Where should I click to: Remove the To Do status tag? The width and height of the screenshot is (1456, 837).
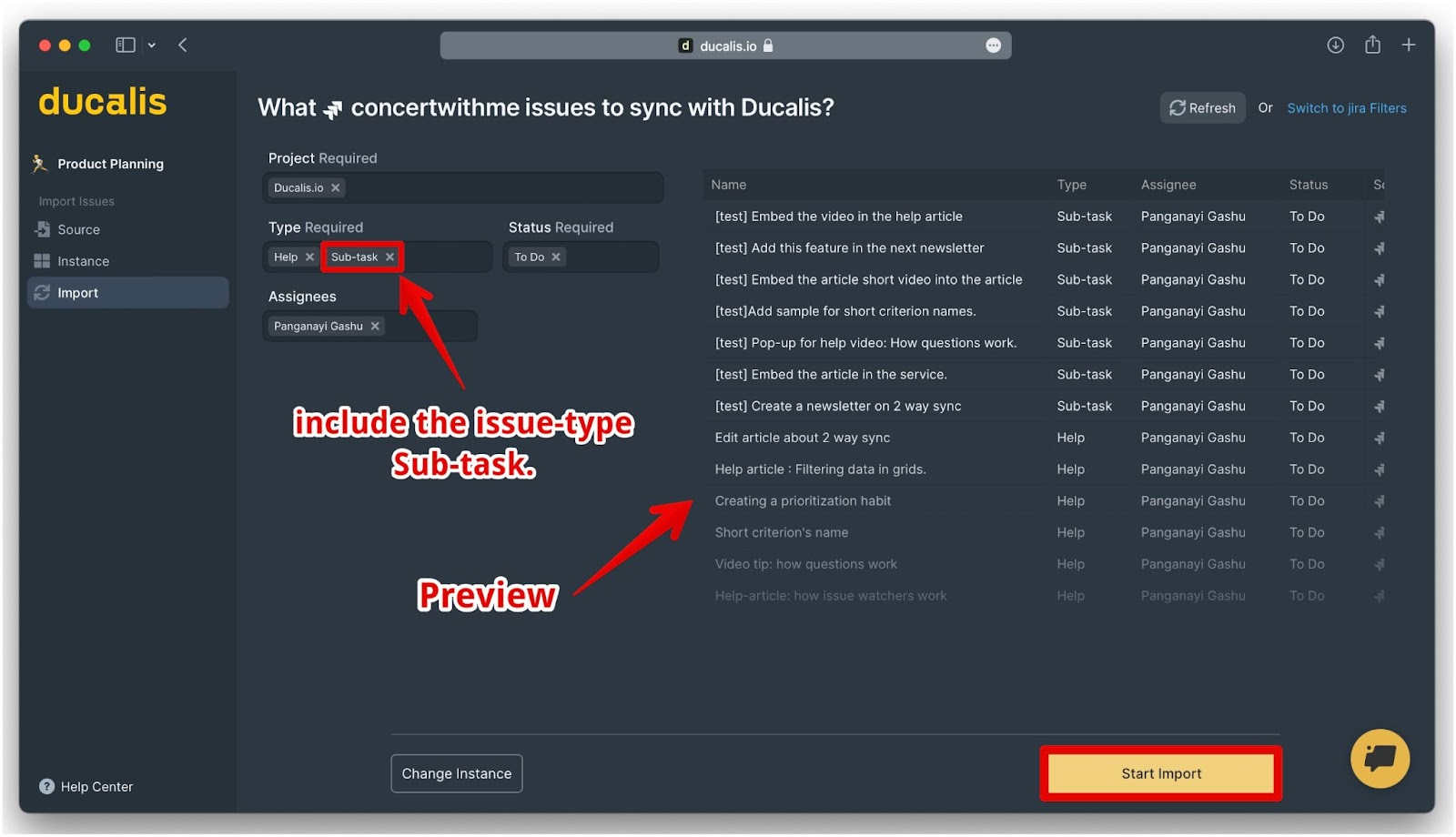coord(556,257)
